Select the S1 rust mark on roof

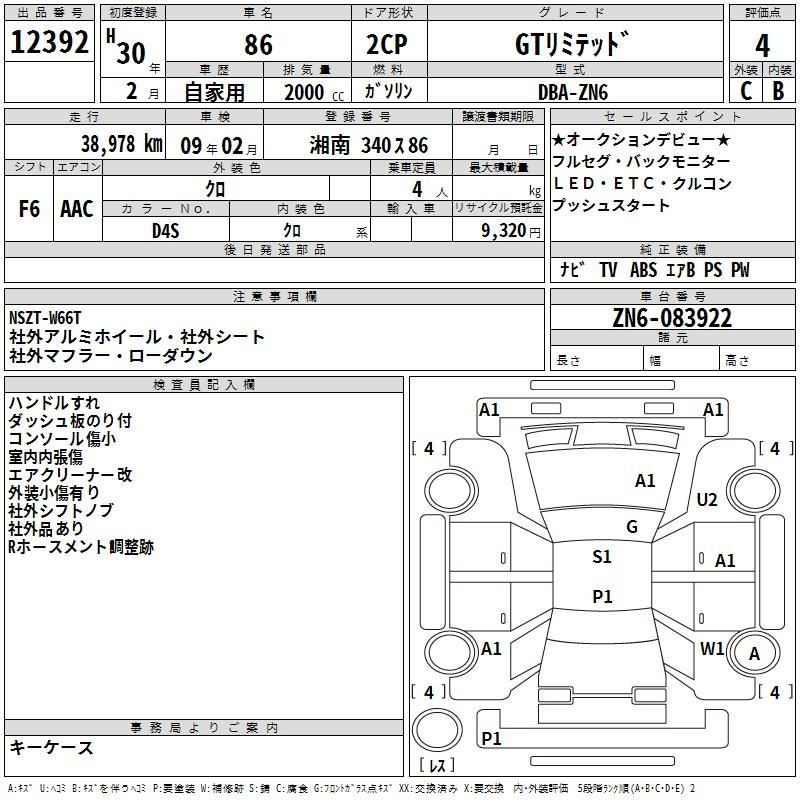602,557
